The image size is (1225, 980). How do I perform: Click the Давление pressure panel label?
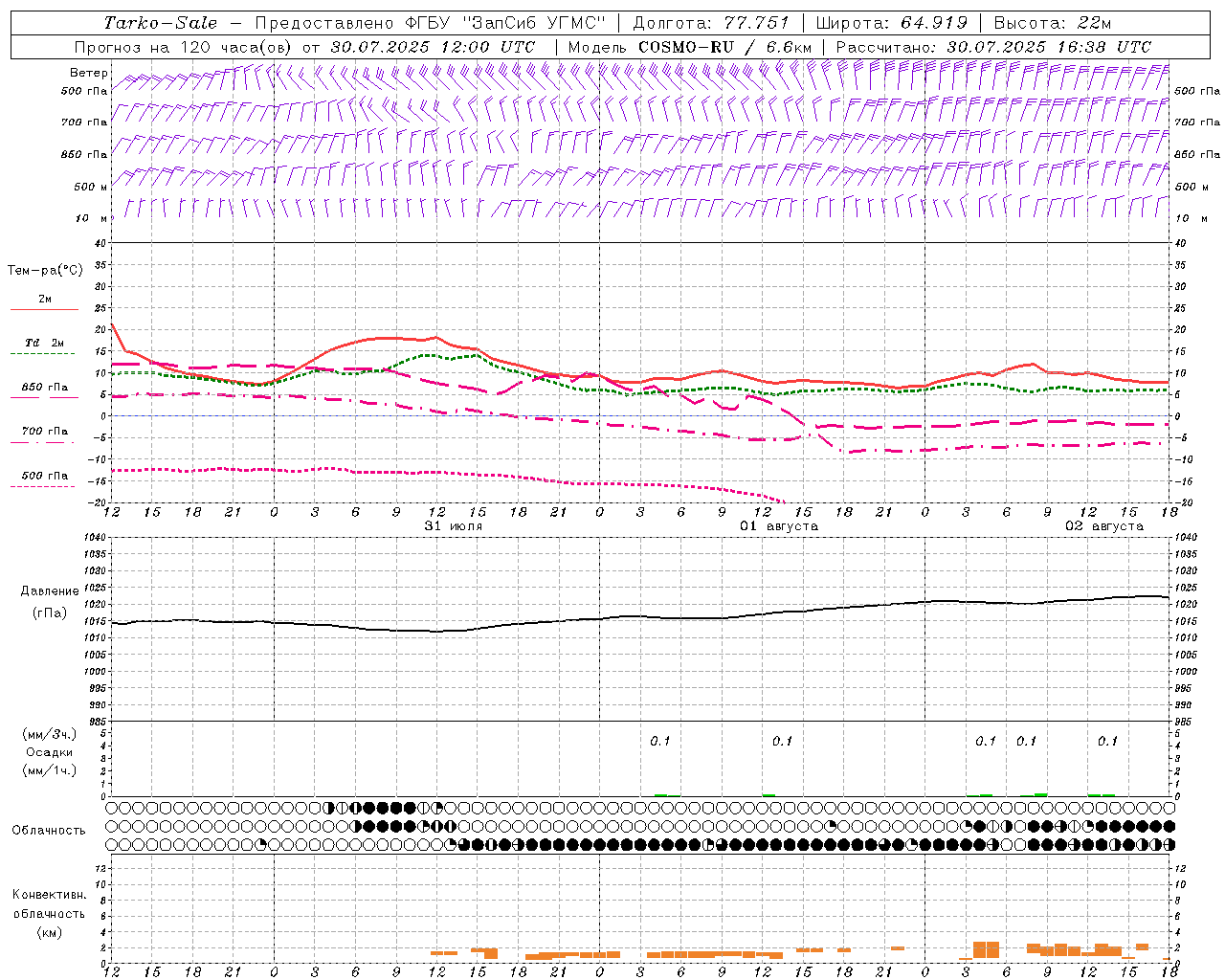(50, 591)
